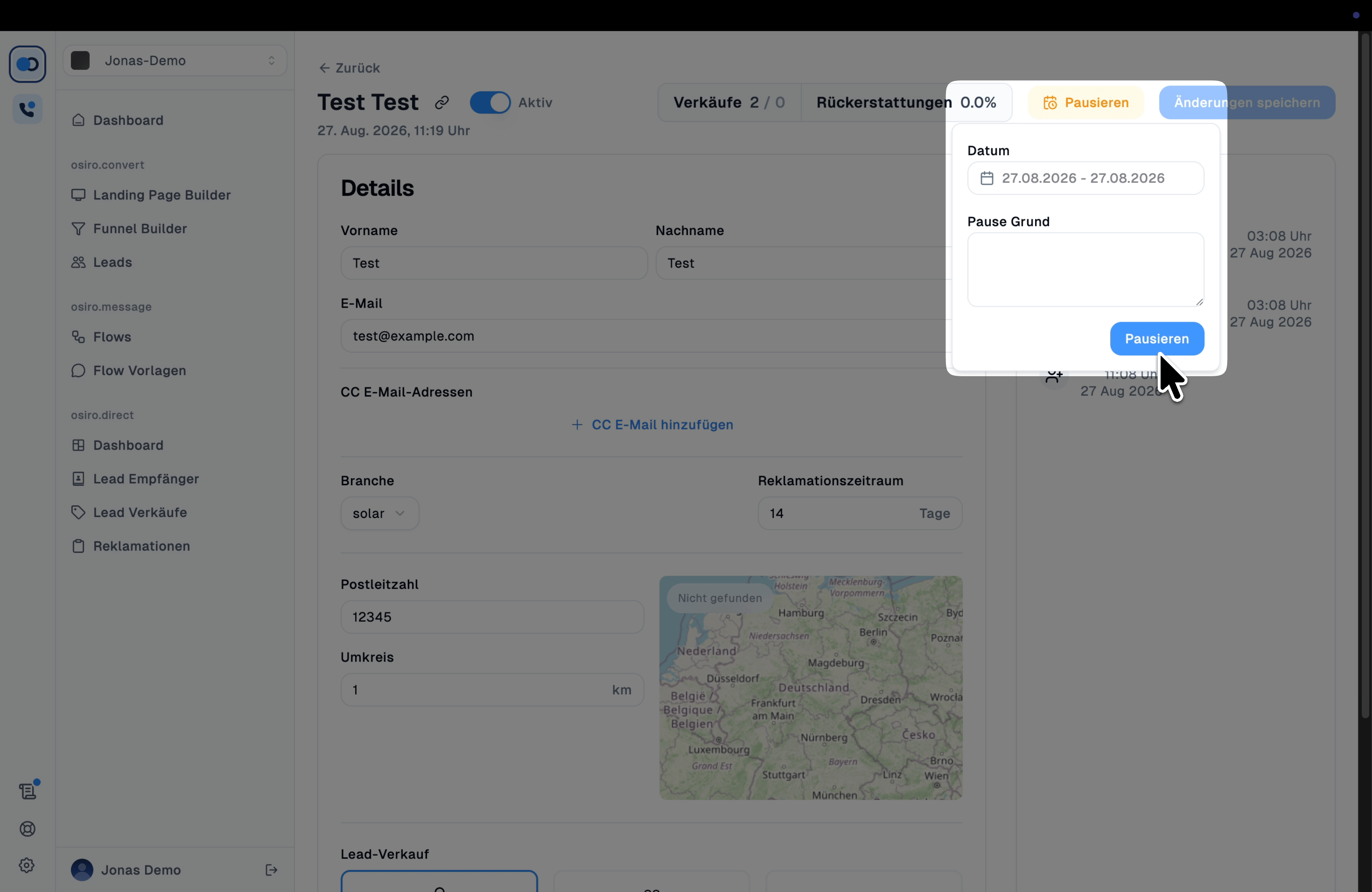The width and height of the screenshot is (1372, 892).
Task: Expand the Jonas-Demo workspace selector
Action: 175,61
